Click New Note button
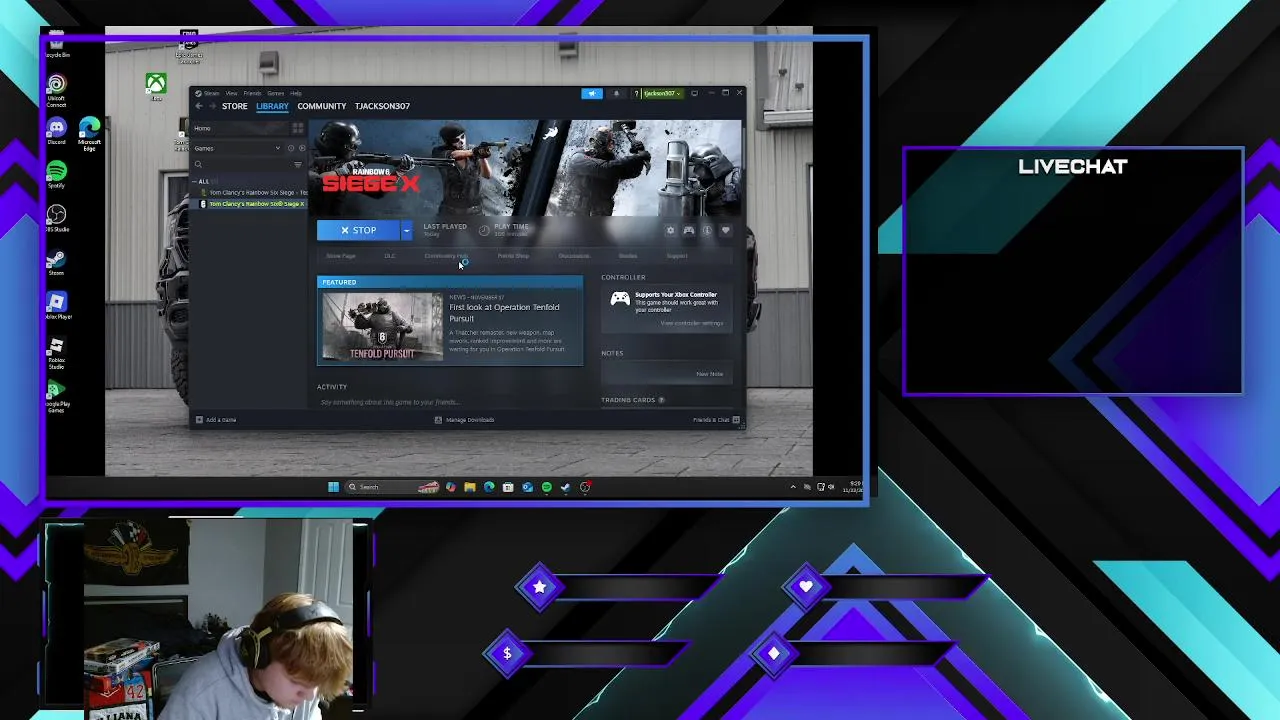The image size is (1280, 720). [x=709, y=374]
